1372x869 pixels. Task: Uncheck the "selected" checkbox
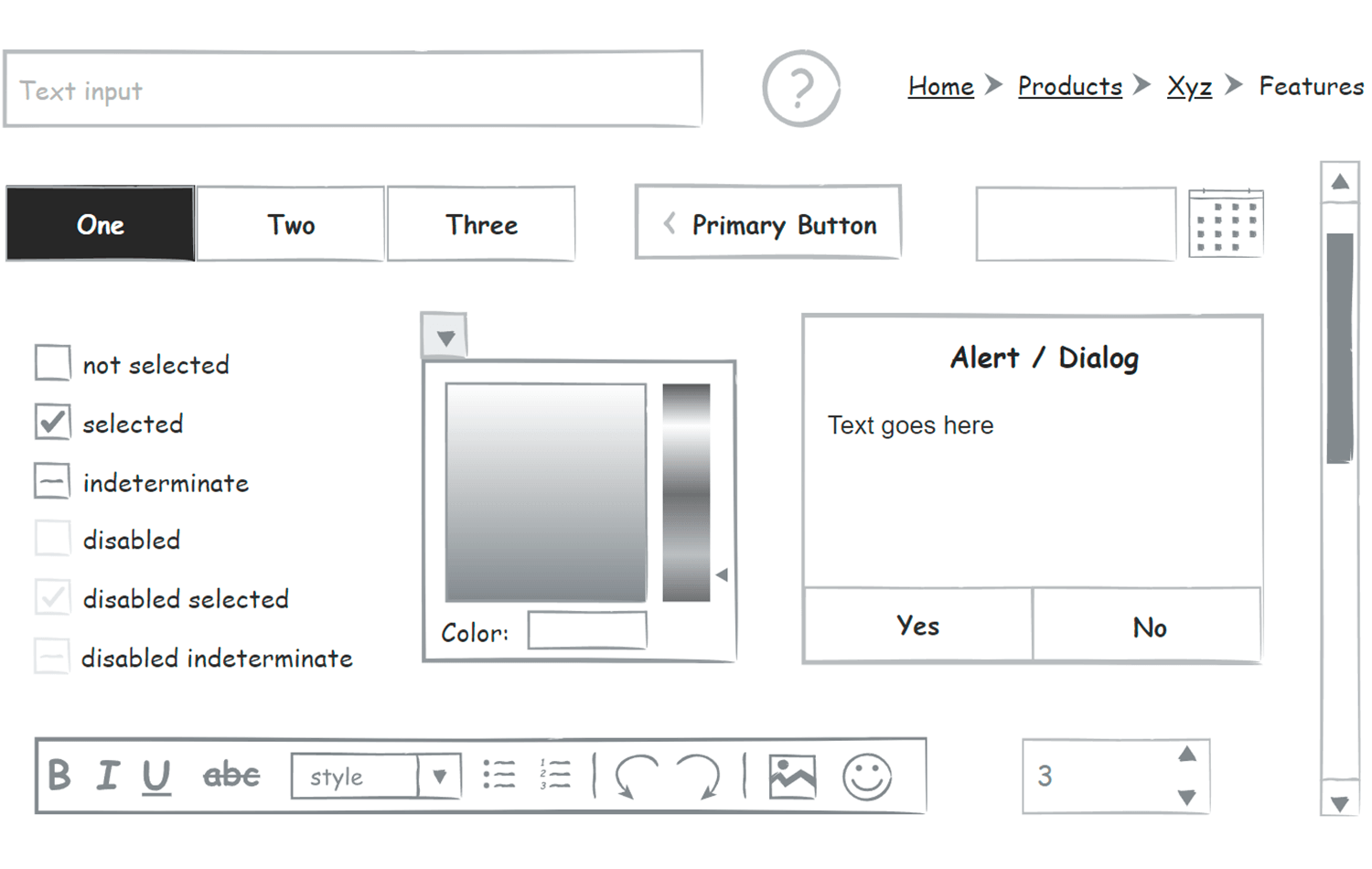pos(52,422)
